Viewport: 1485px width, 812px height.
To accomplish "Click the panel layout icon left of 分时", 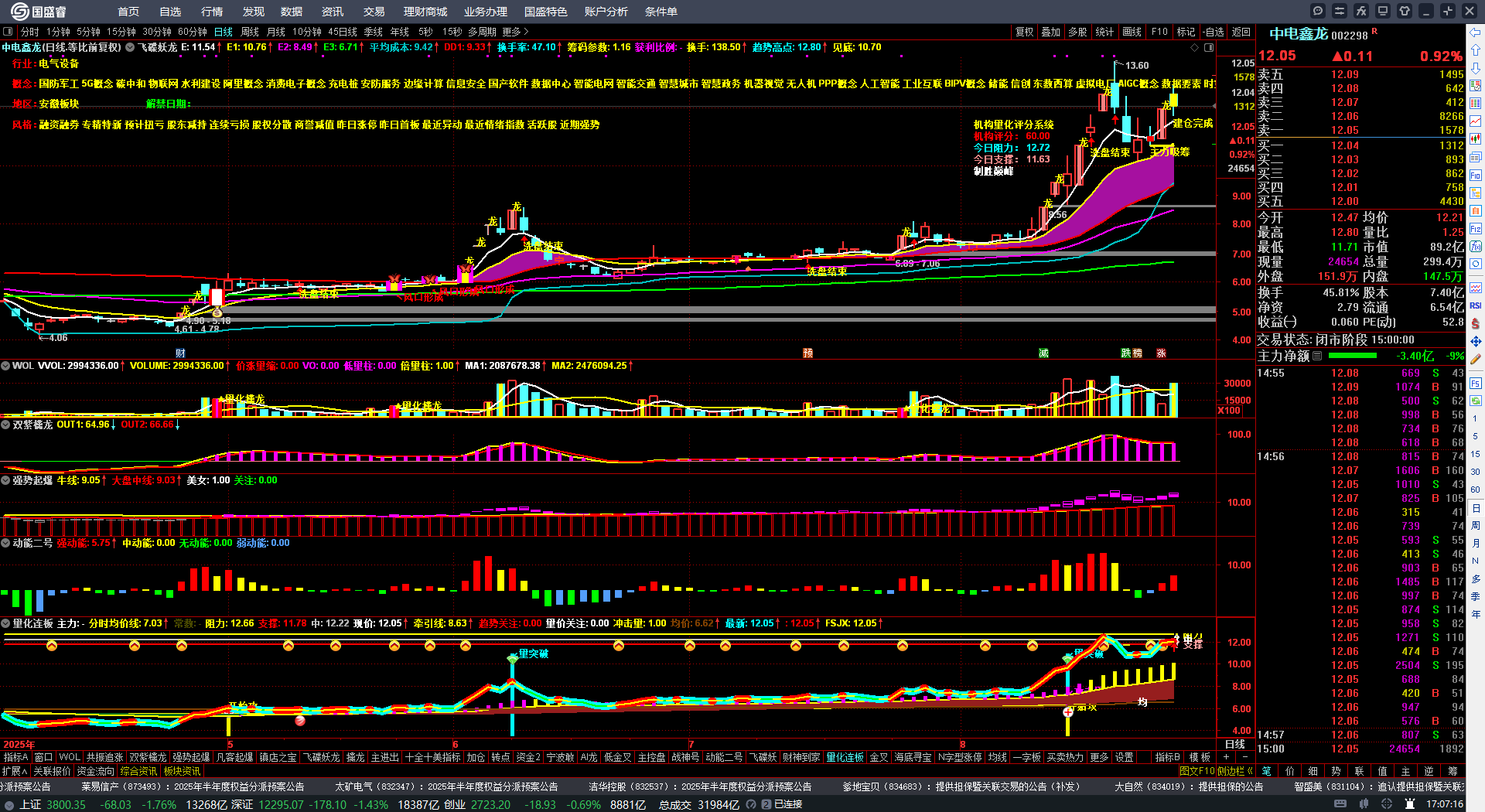I will [8, 32].
